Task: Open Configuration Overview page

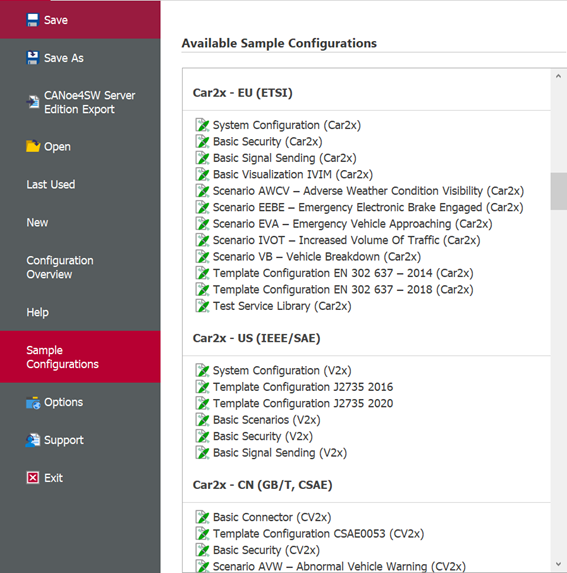Action: click(x=60, y=267)
